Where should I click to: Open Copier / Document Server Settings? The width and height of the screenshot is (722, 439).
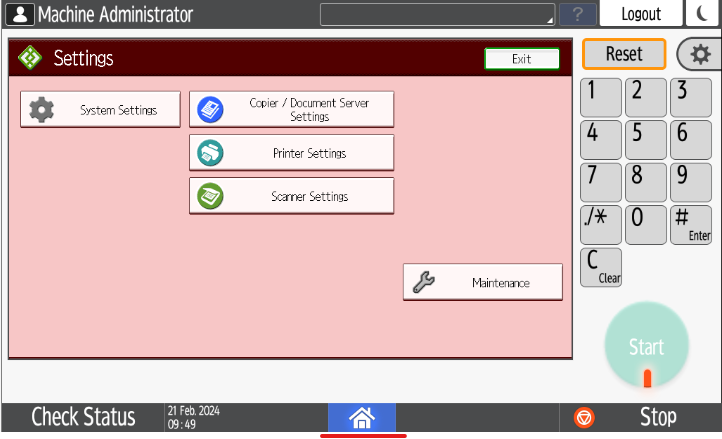pyautogui.click(x=291, y=109)
